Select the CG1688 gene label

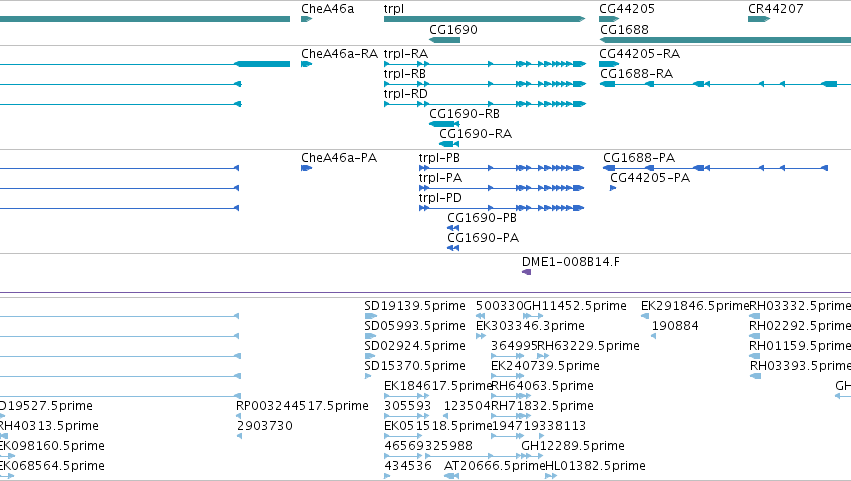tap(624, 29)
